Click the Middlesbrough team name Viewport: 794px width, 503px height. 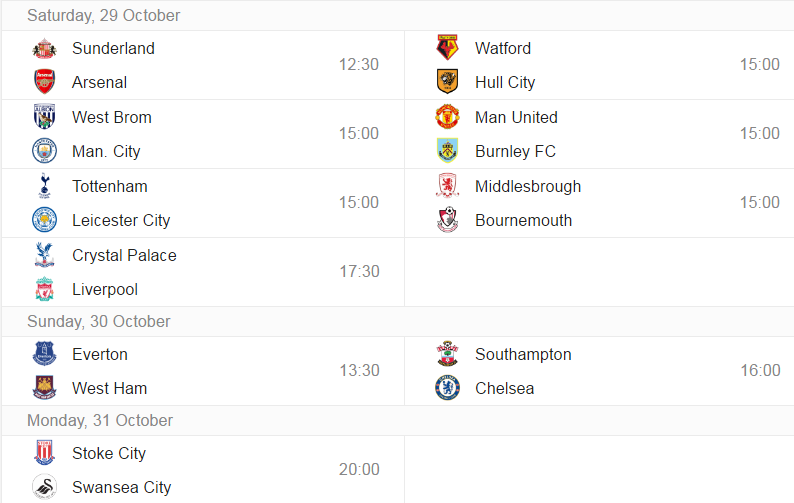click(528, 186)
